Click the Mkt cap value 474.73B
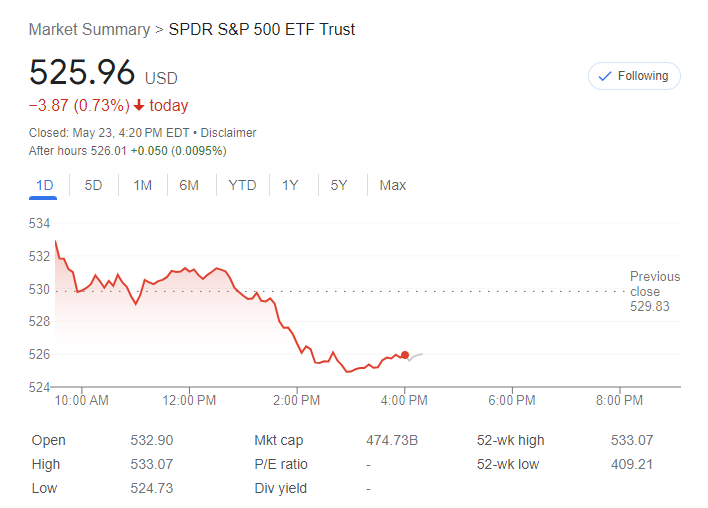Viewport: 708px width, 508px height. 392,440
